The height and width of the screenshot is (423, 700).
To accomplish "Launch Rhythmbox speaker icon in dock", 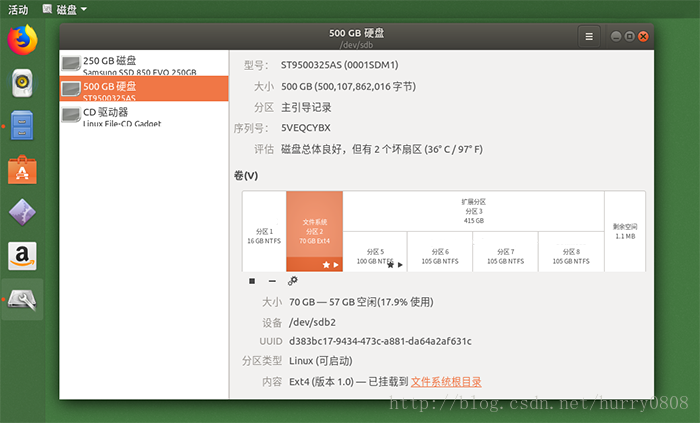I will 22,83.
